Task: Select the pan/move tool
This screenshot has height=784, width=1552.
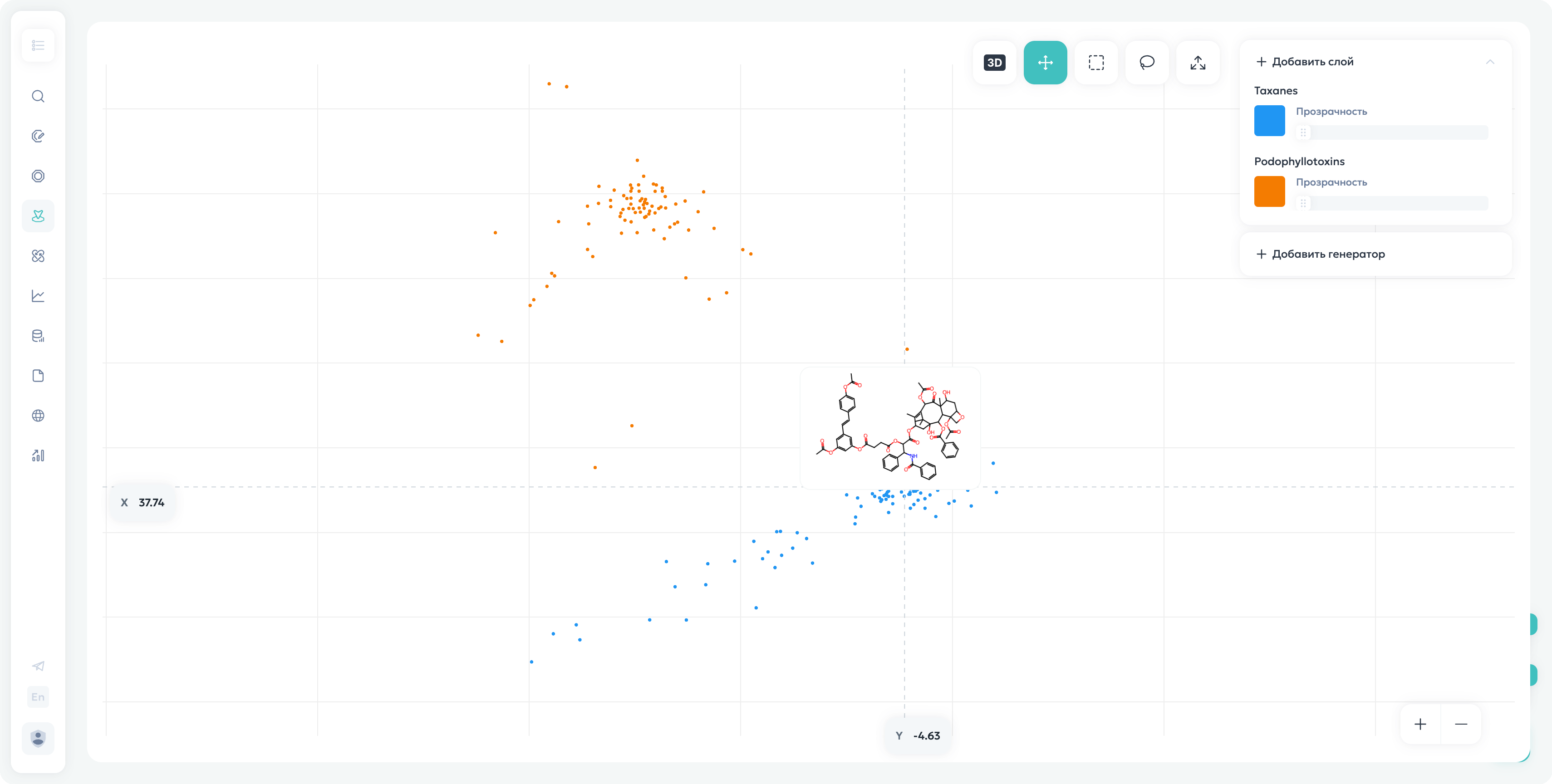Action: [x=1045, y=63]
